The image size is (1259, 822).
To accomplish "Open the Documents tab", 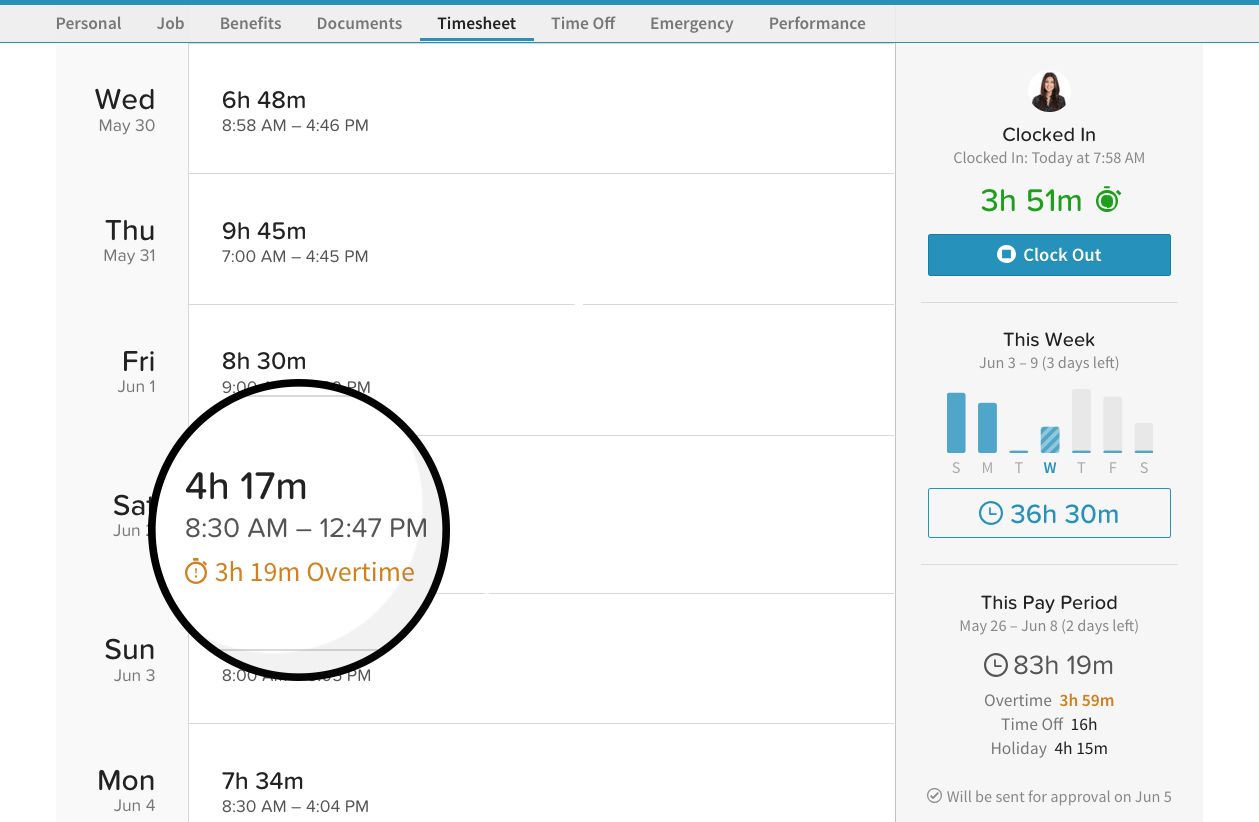I will click(359, 23).
